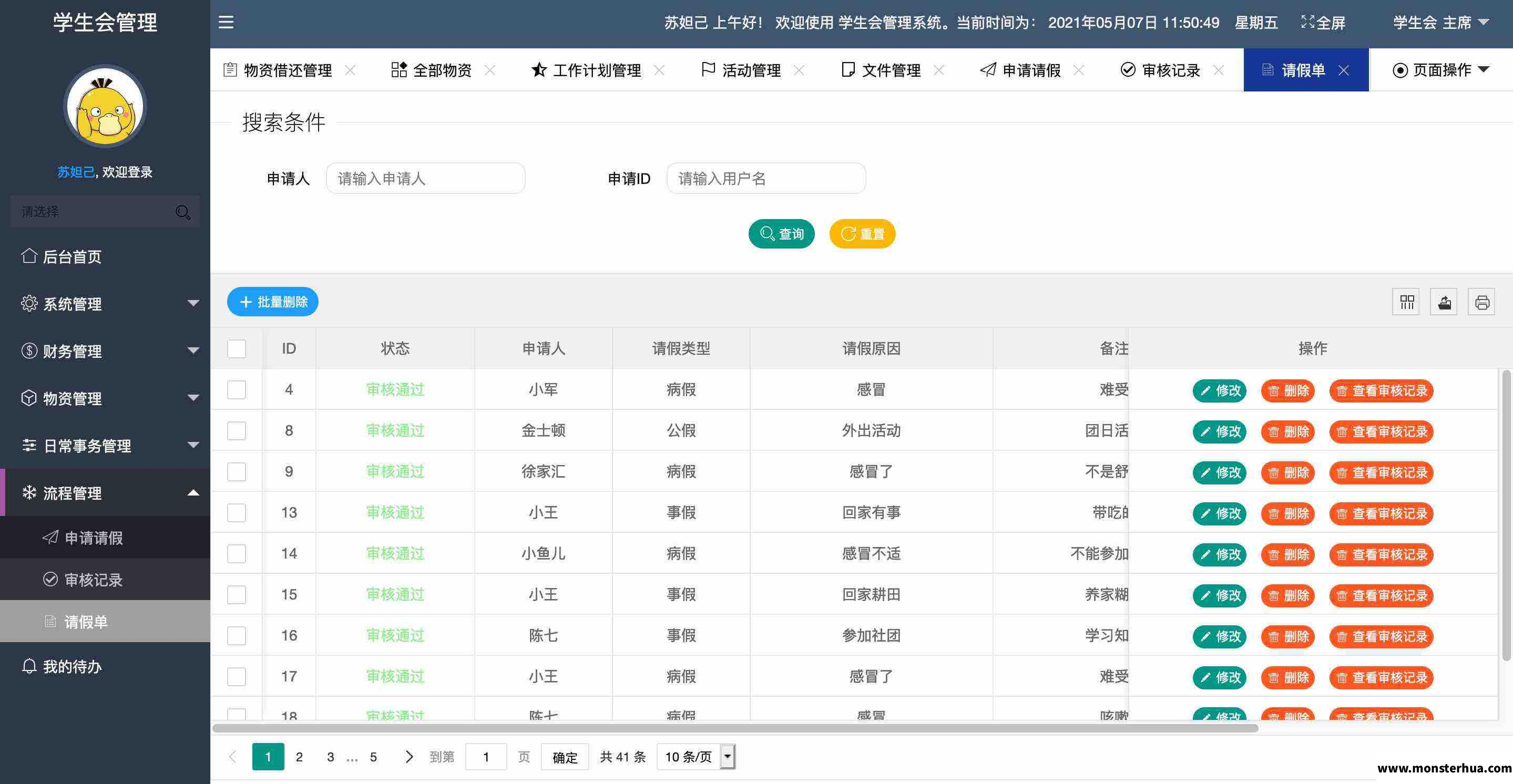Viewport: 1513px width, 784px height.
Task: Click 修改 for row ID 13
Action: click(1219, 513)
